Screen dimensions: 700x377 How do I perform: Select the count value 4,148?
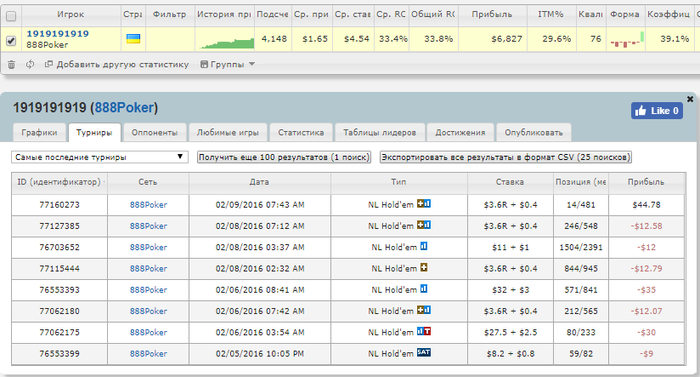point(274,39)
